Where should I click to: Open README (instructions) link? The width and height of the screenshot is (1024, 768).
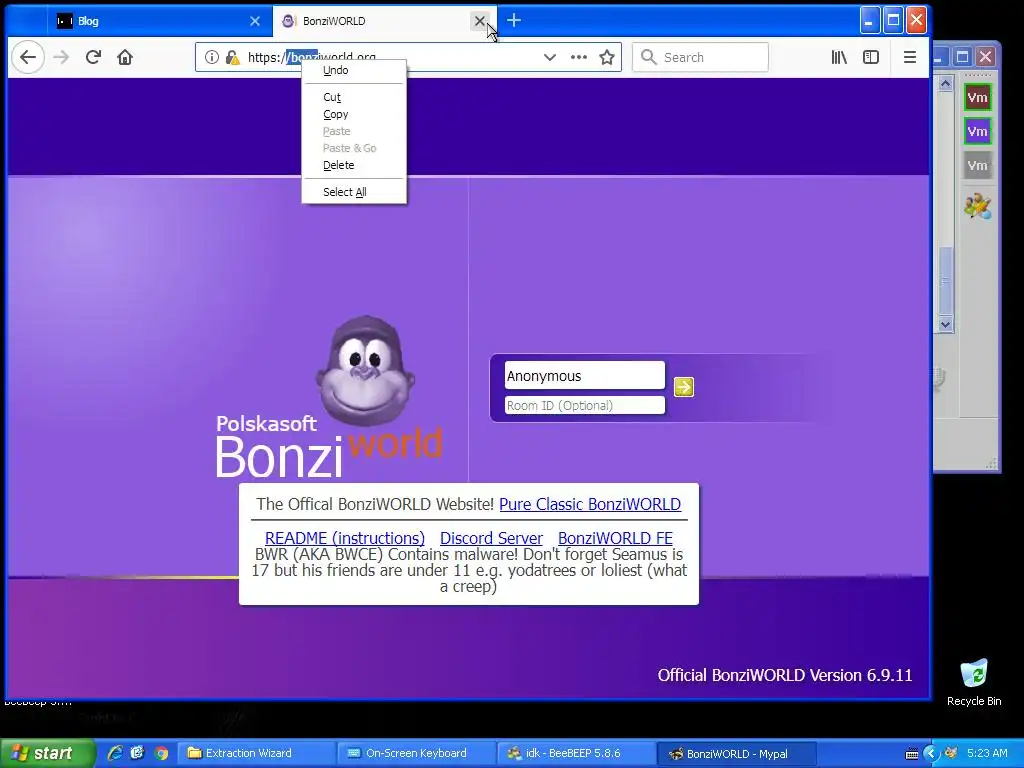coord(345,538)
